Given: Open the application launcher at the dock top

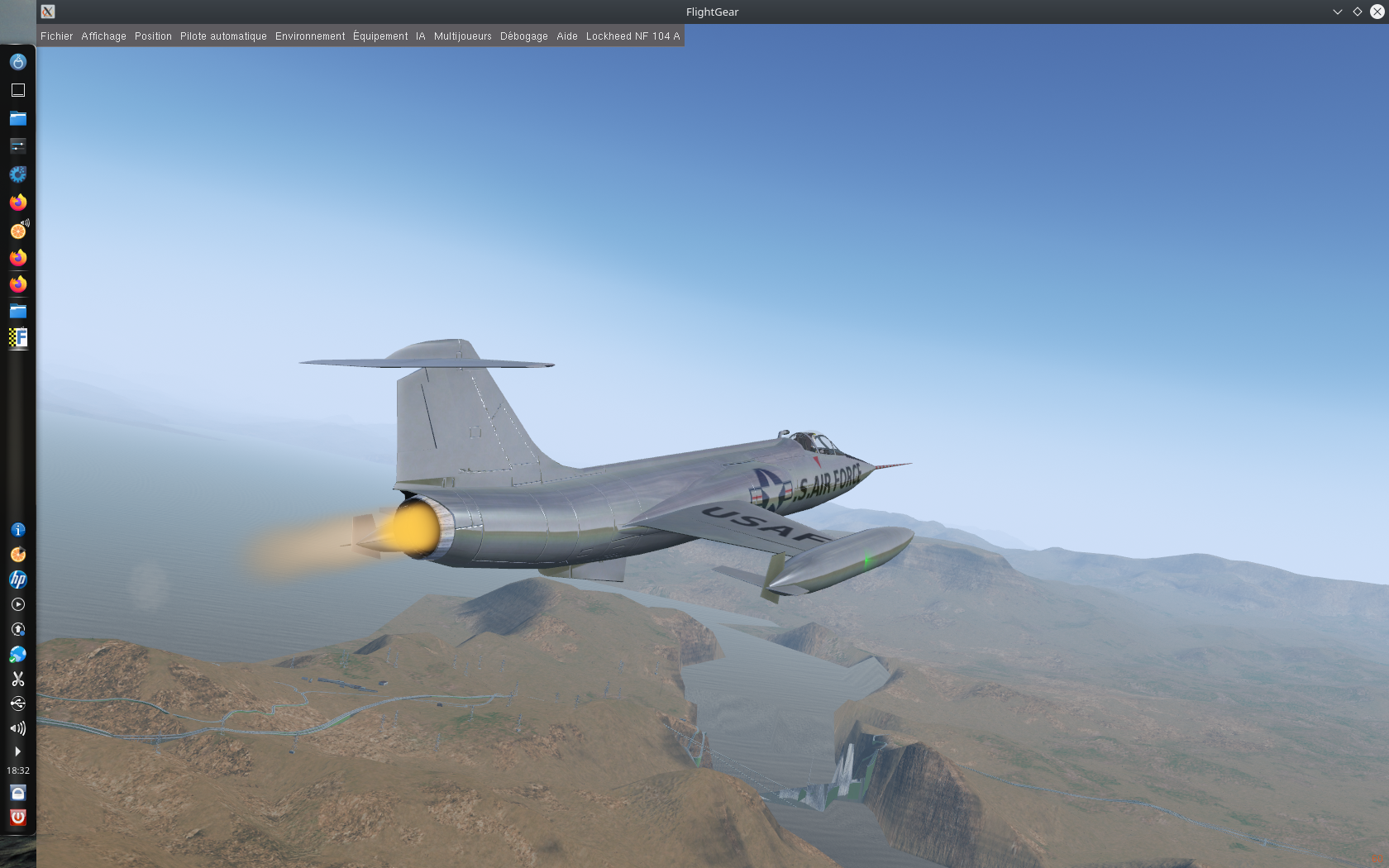Looking at the screenshot, I should [18, 62].
